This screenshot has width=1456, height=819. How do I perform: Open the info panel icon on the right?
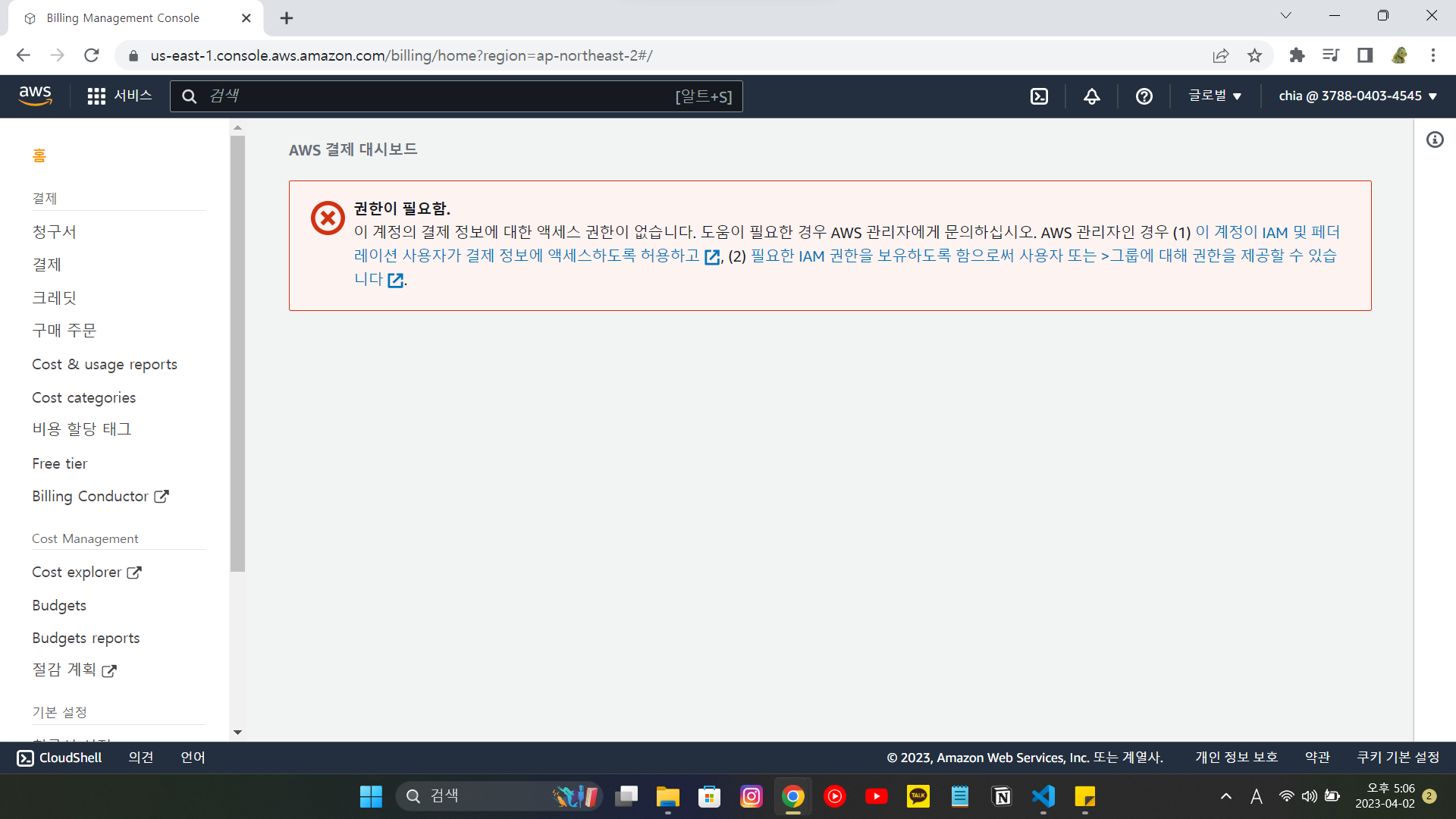tap(1435, 140)
